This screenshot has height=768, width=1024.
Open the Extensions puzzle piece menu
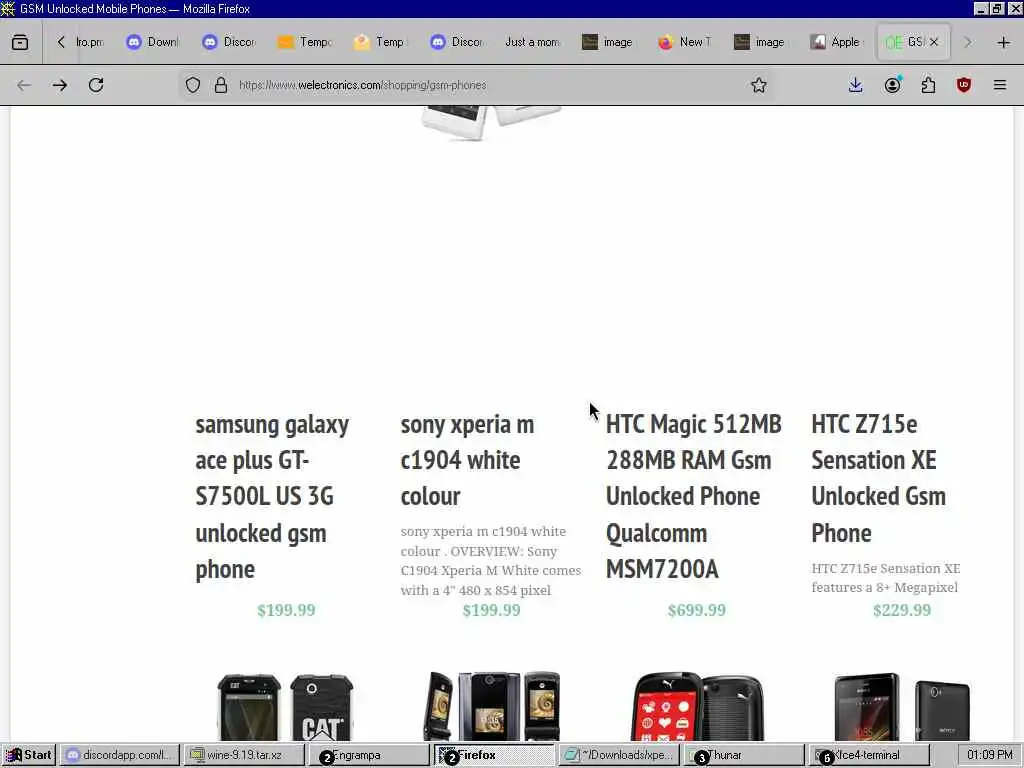pyautogui.click(x=929, y=85)
